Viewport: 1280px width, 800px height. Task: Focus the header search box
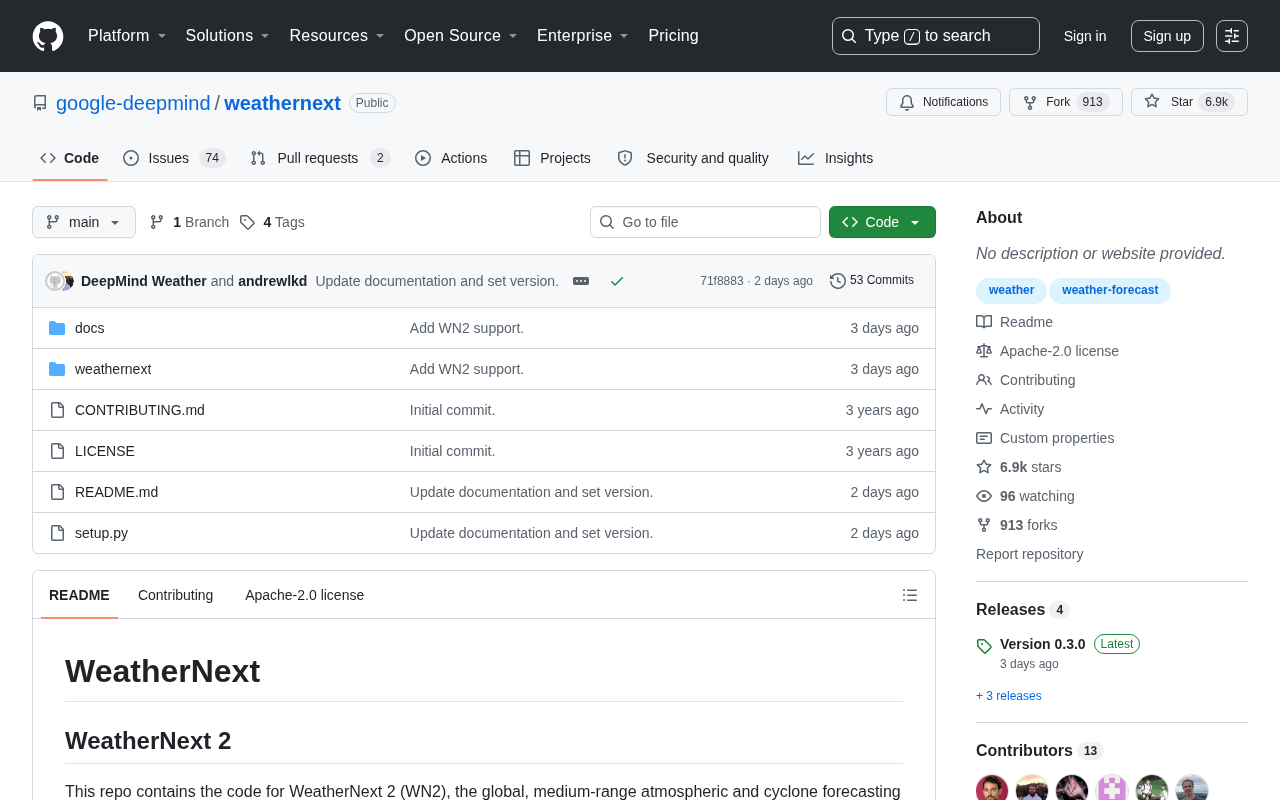pyautogui.click(x=936, y=36)
